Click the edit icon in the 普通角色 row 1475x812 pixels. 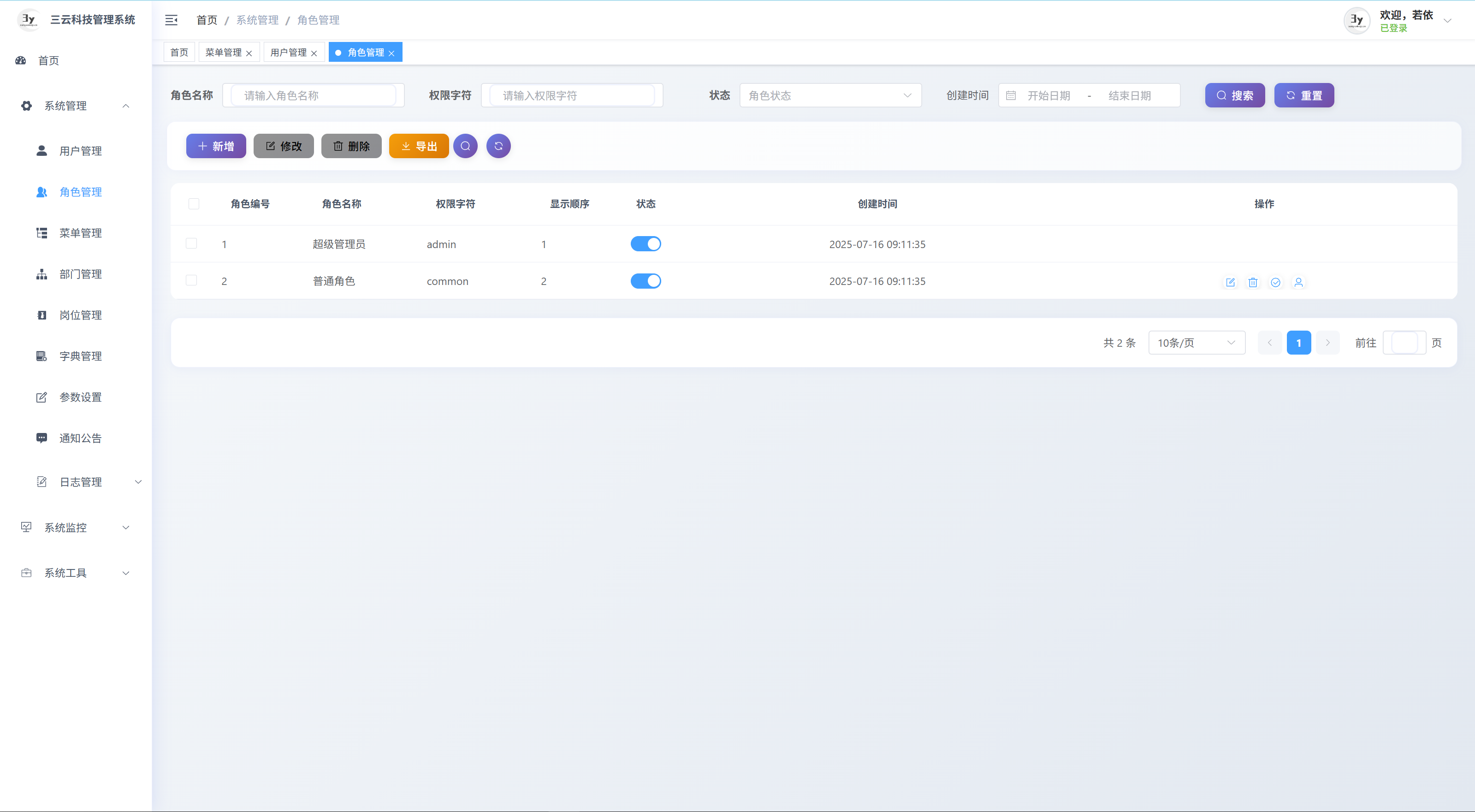tap(1230, 282)
